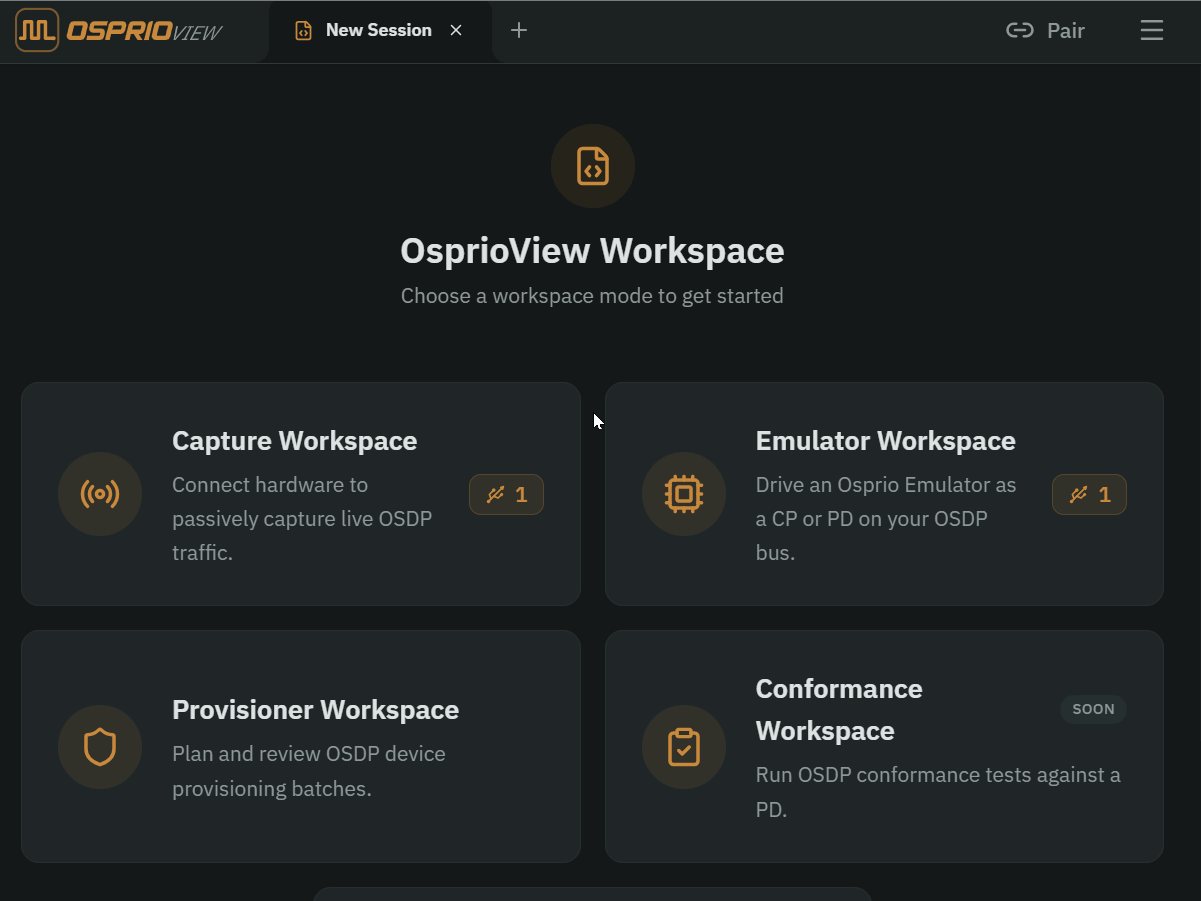Screen dimensions: 1201x901
Task: Click the Provisioner Workspace shield icon
Action: tap(100, 747)
